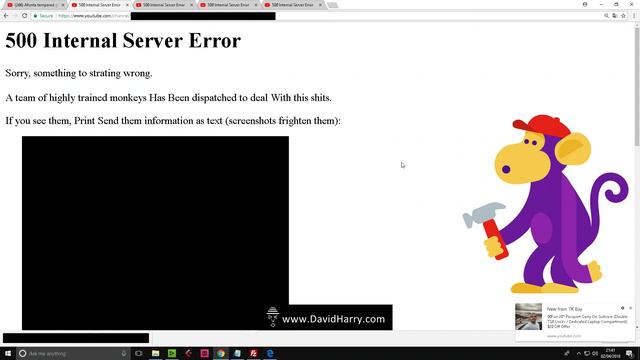Open File Explorer from the taskbar

[156, 353]
